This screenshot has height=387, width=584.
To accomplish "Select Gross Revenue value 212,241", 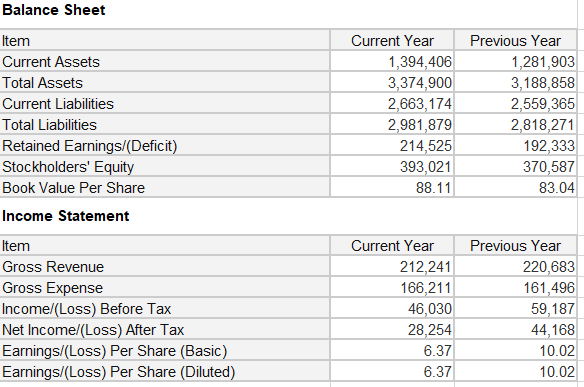I will click(426, 267).
